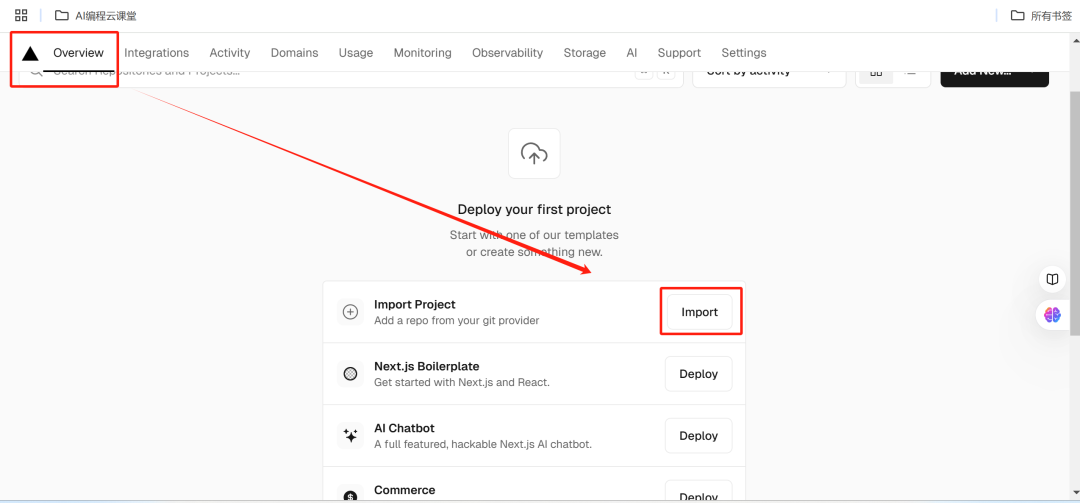
Task: Switch to the Integrations tab
Action: click(x=156, y=53)
